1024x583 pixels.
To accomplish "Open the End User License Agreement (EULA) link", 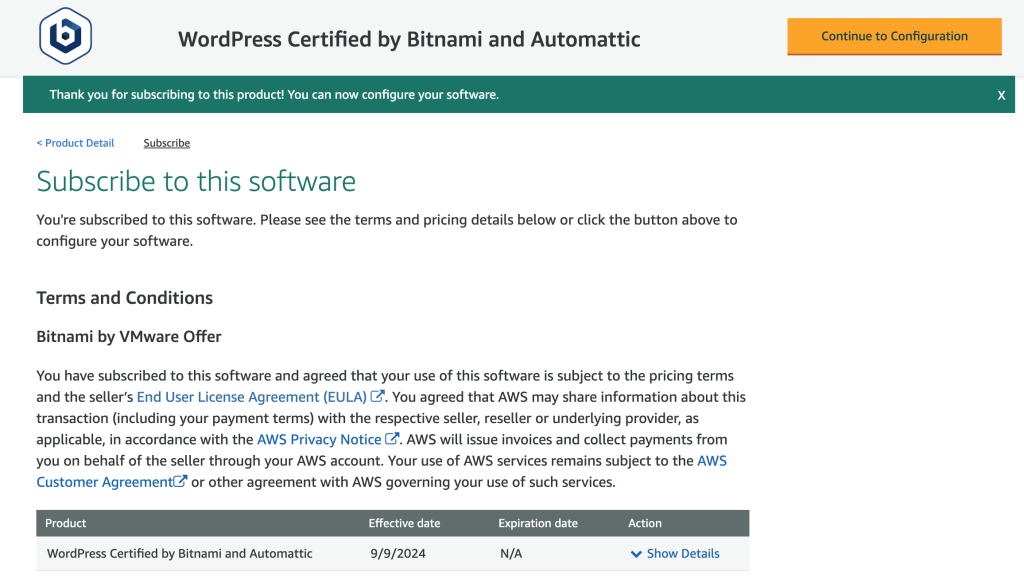I will [251, 397].
